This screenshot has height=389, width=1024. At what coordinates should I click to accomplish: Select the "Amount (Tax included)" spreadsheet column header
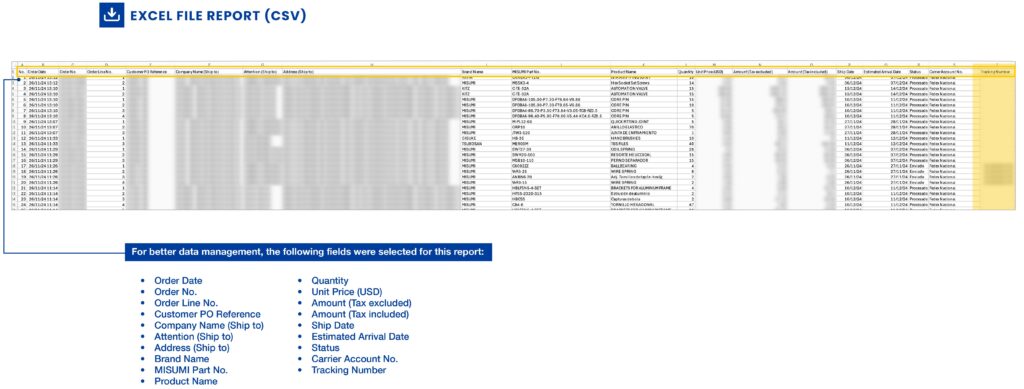(808, 72)
